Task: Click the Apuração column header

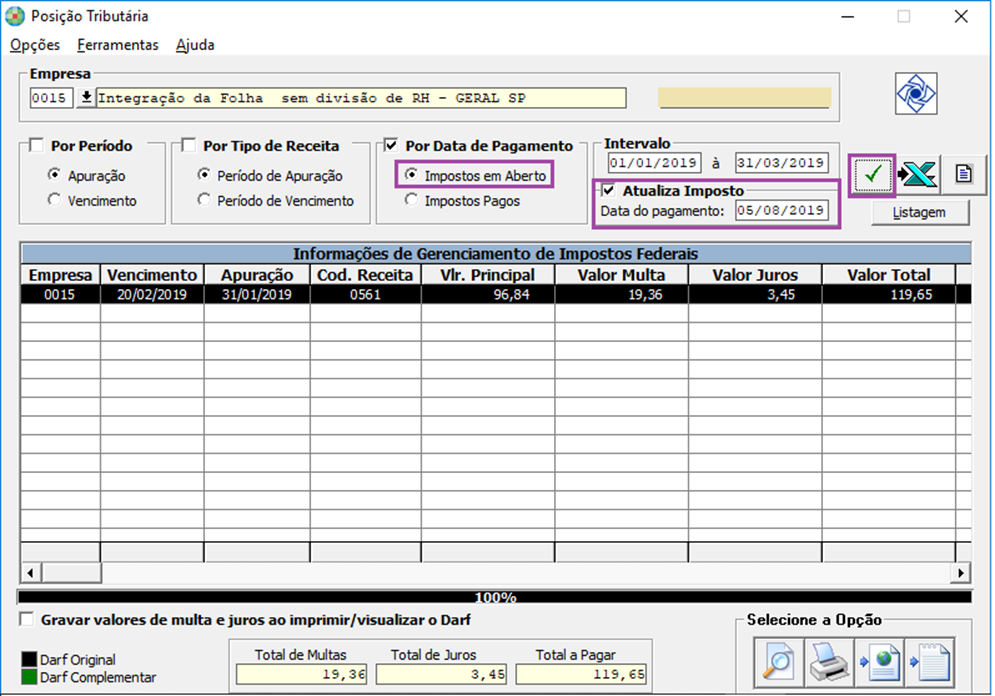Action: pyautogui.click(x=257, y=275)
